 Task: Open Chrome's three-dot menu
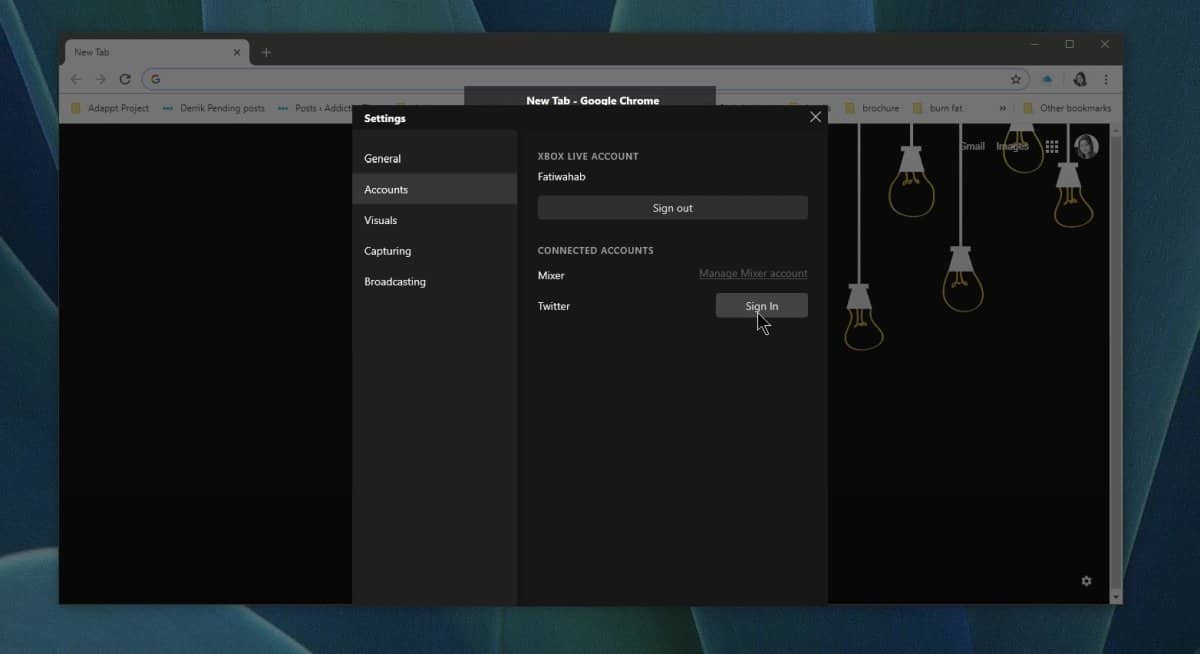point(1106,79)
